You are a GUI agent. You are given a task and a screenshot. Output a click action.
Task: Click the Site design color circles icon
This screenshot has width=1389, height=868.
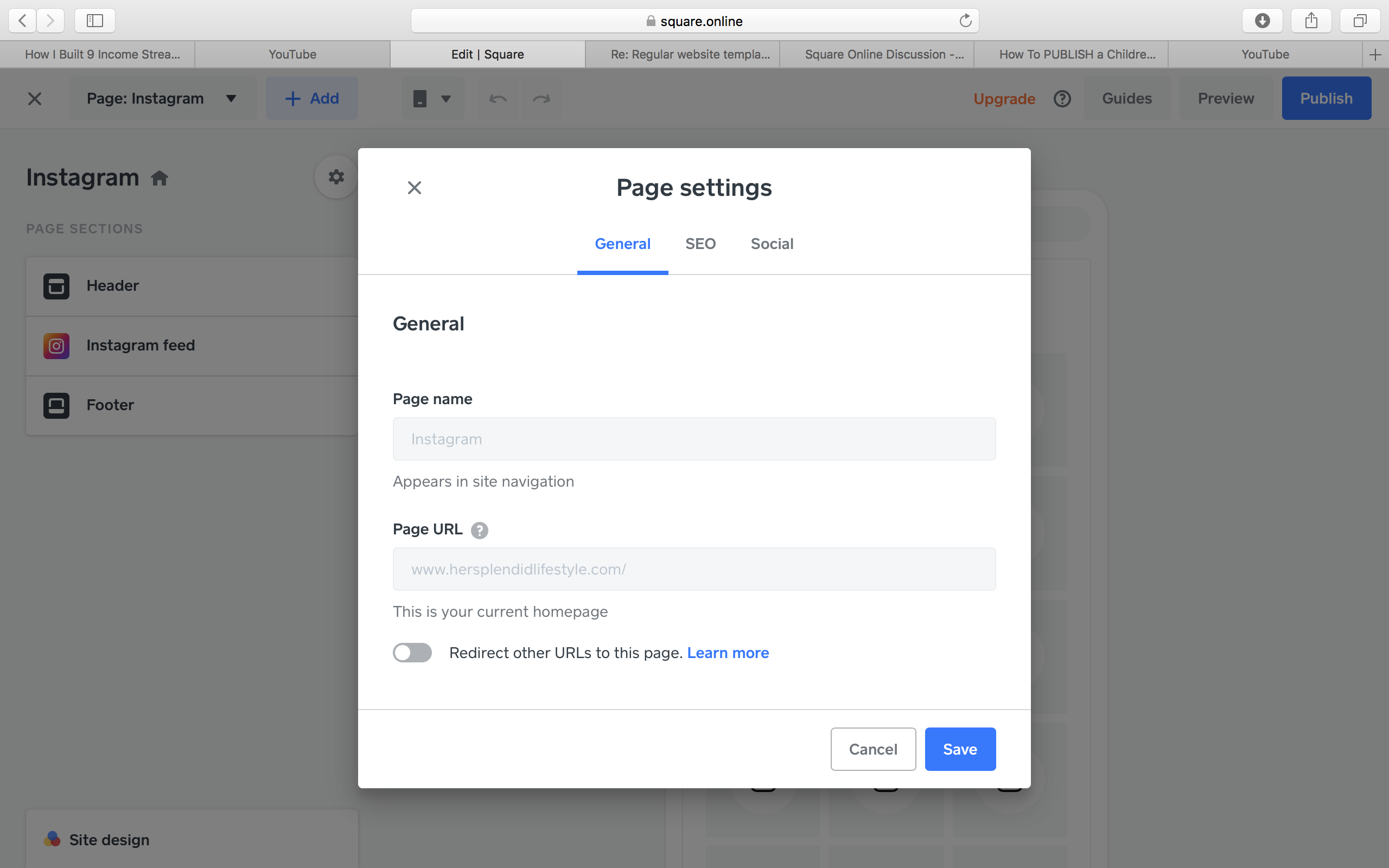(52, 839)
